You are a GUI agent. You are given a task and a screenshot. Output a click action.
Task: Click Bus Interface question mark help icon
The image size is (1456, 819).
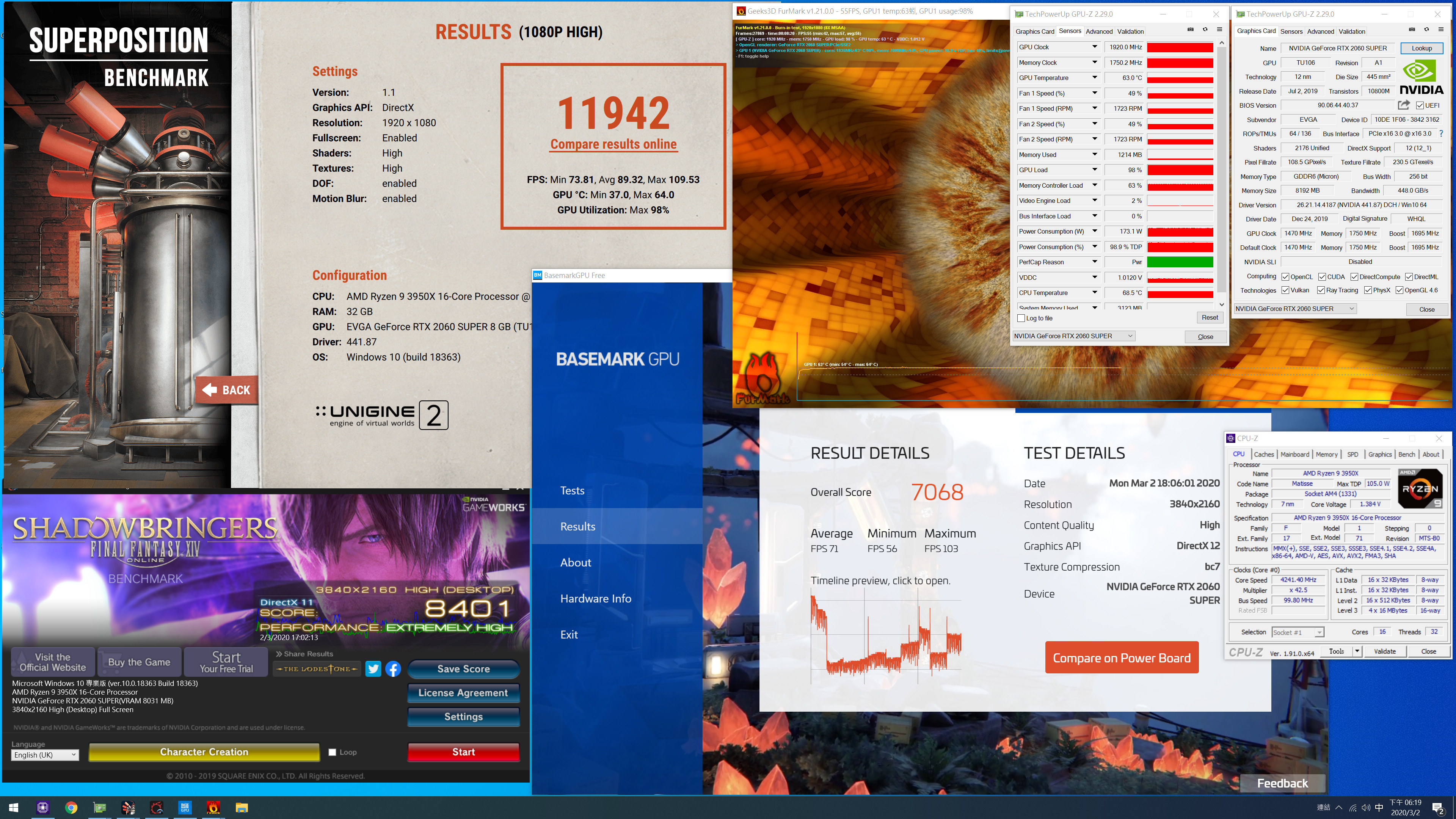click(1441, 134)
